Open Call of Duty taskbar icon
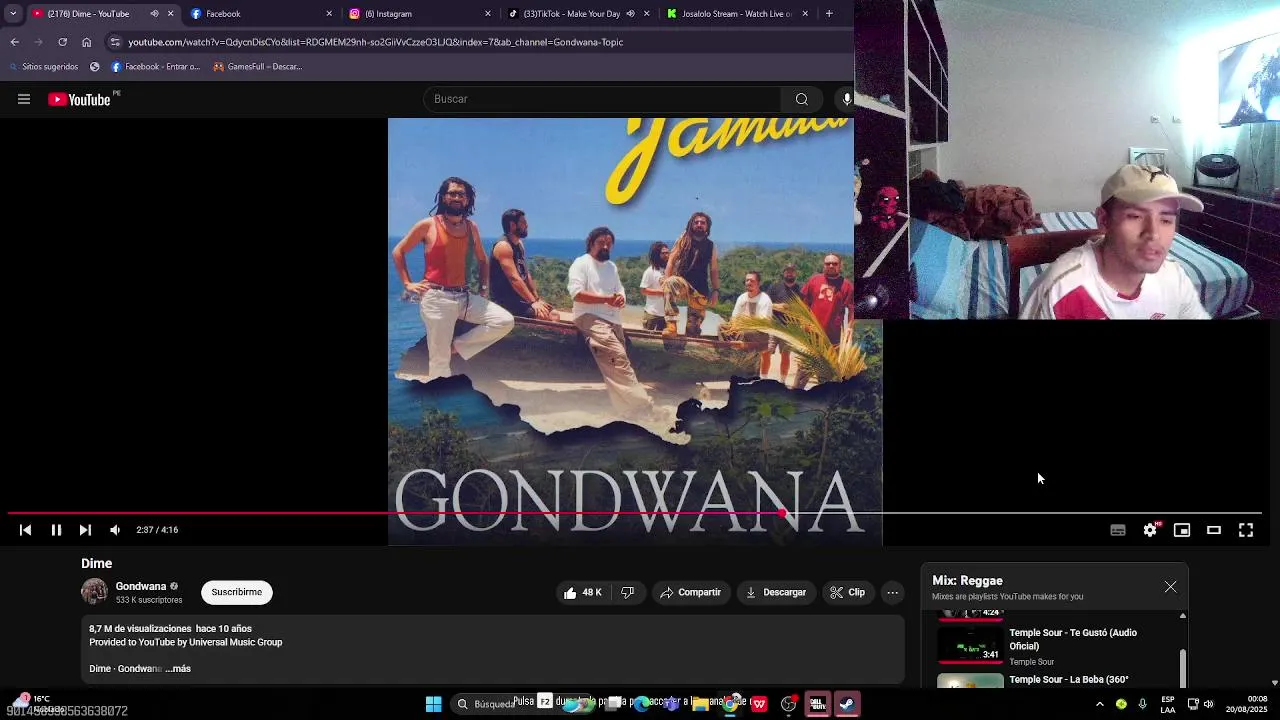The width and height of the screenshot is (1280, 720). [817, 704]
